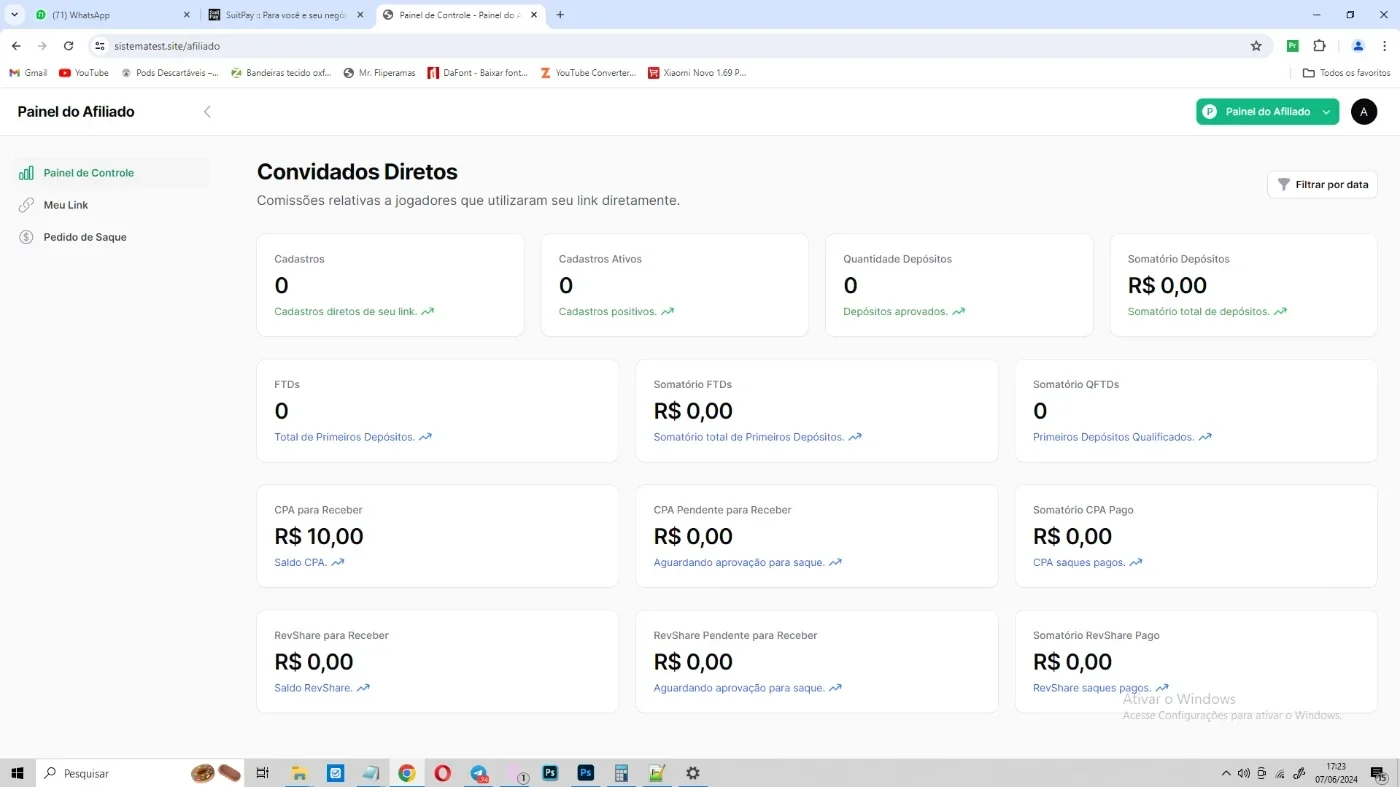The image size is (1400, 787).
Task: Reload the current page
Action: pos(68,46)
